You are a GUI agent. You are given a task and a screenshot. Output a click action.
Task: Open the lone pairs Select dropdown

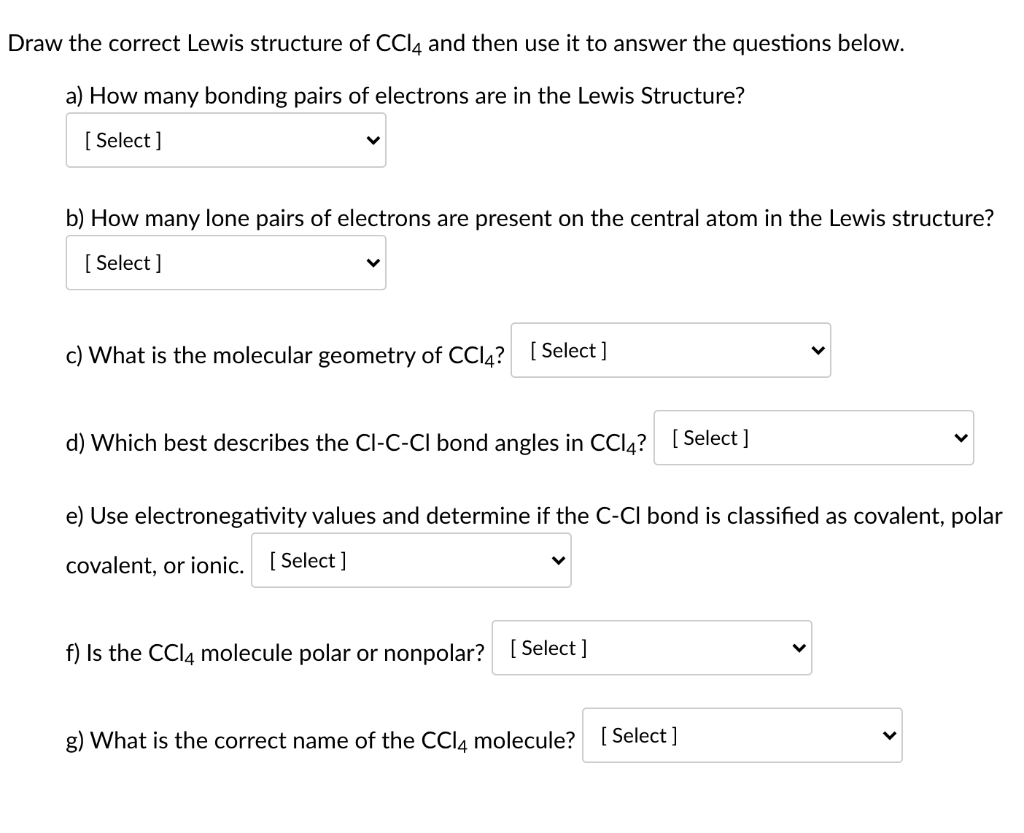pyautogui.click(x=225, y=262)
